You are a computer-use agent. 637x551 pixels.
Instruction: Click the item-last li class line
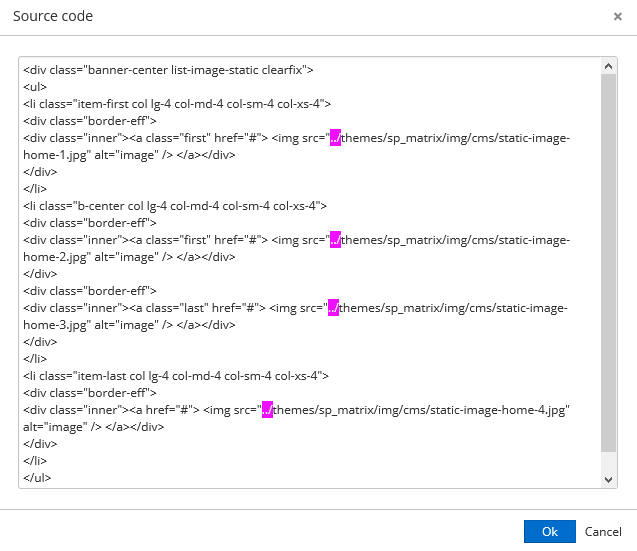click(x=176, y=376)
